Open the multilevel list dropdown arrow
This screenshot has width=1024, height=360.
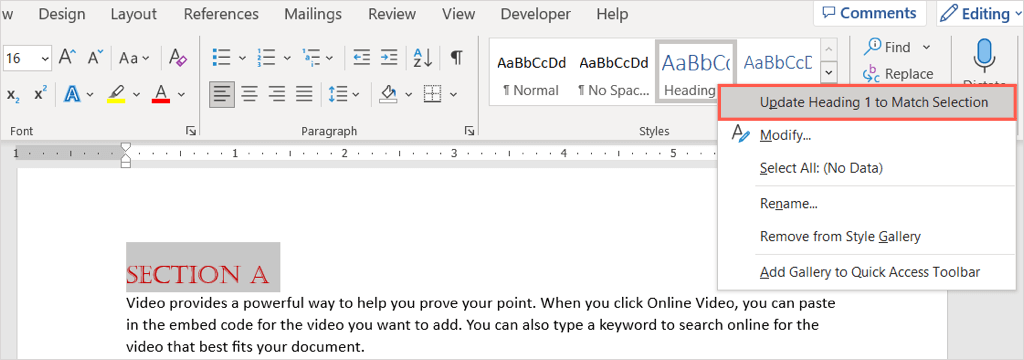click(x=329, y=57)
